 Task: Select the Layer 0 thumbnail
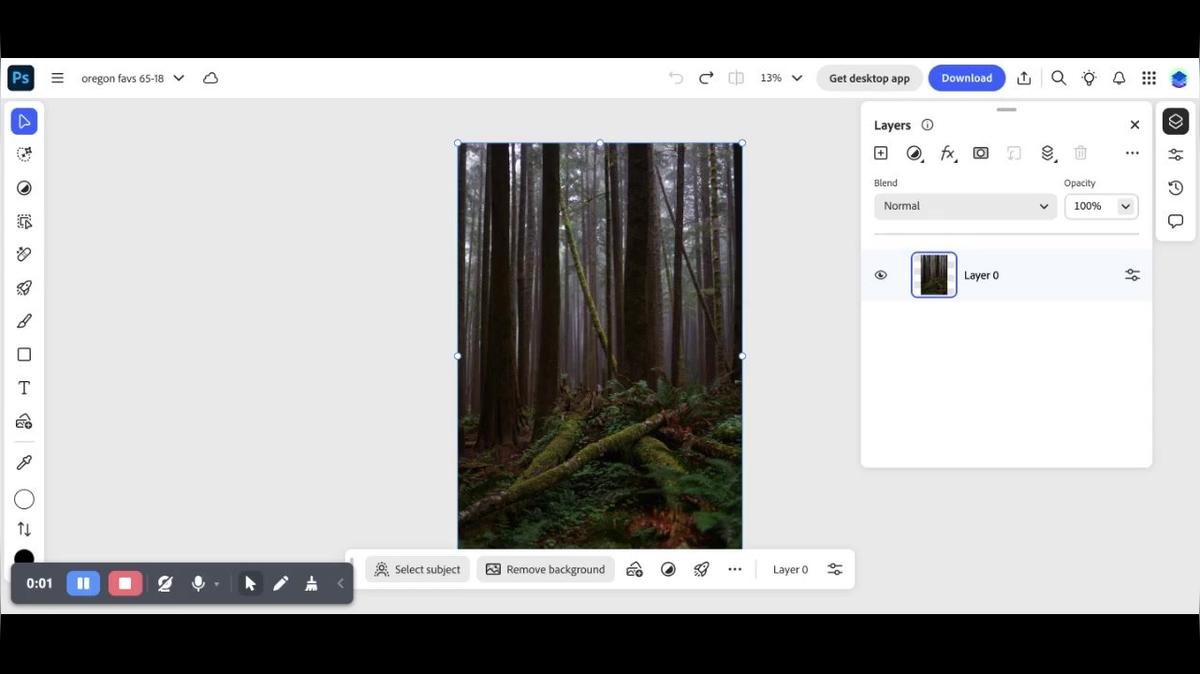click(x=933, y=275)
